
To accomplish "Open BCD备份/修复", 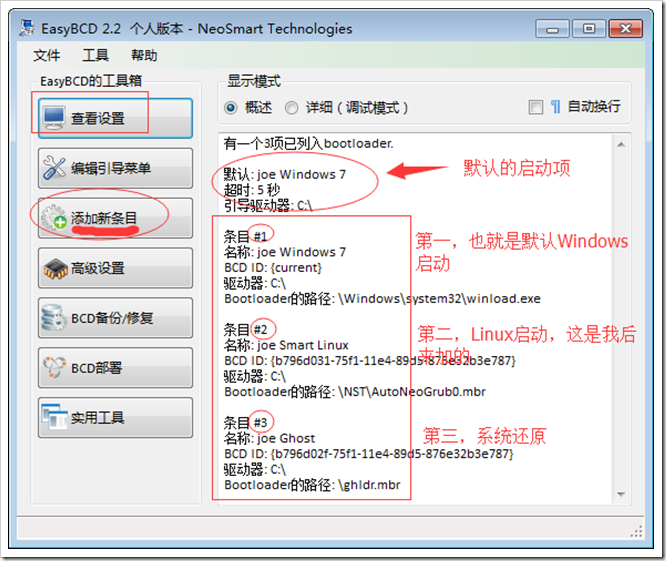I will 115,318.
